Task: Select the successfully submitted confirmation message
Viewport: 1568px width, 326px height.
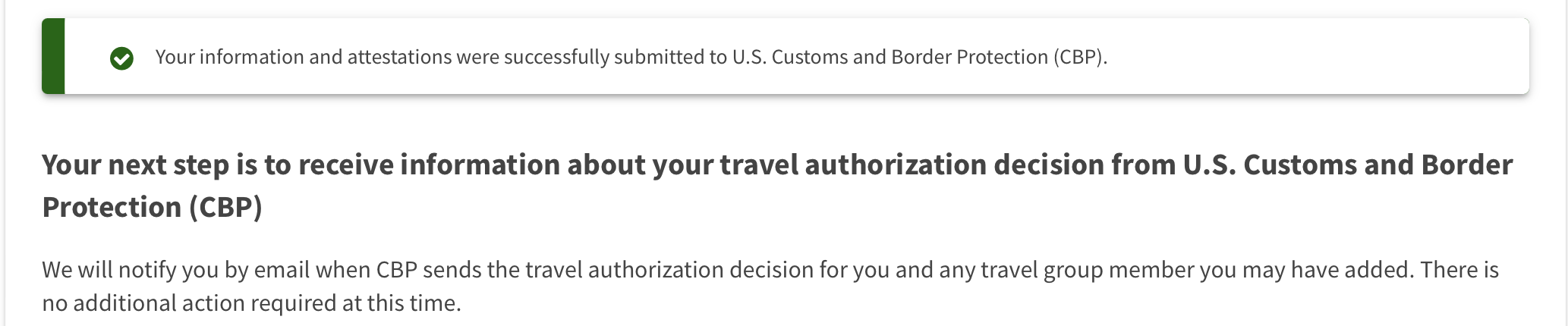Action: click(631, 58)
